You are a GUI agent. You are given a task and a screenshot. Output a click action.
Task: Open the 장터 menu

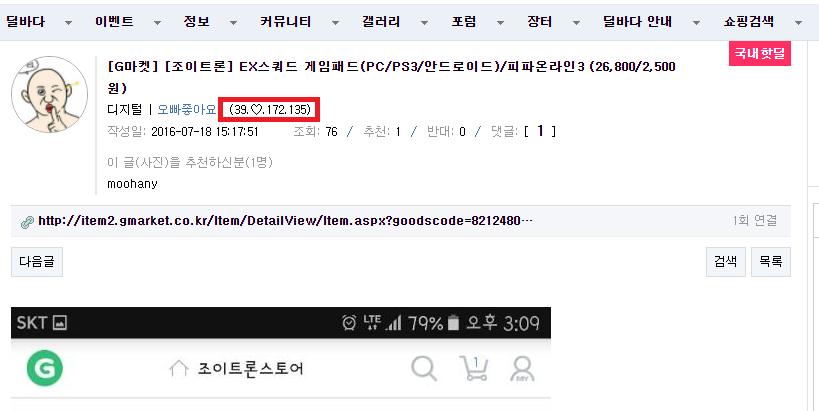click(x=540, y=21)
